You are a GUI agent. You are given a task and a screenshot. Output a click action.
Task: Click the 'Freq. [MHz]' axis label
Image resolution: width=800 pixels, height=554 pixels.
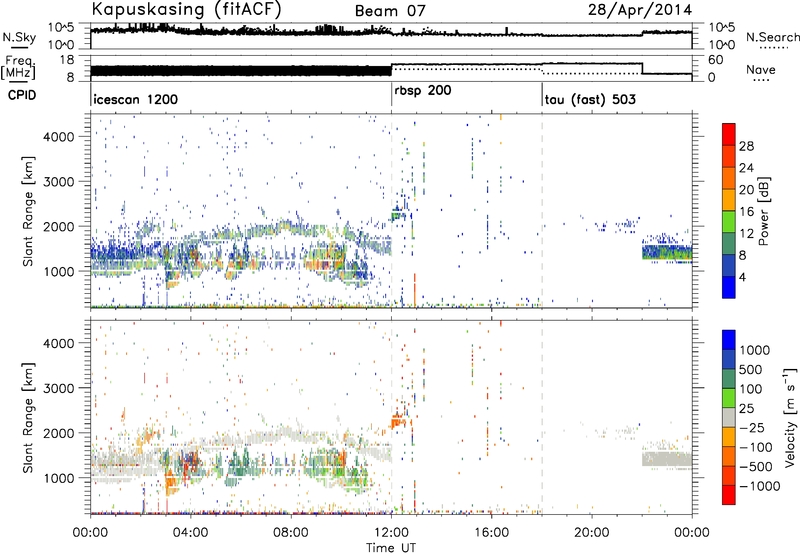[19, 67]
